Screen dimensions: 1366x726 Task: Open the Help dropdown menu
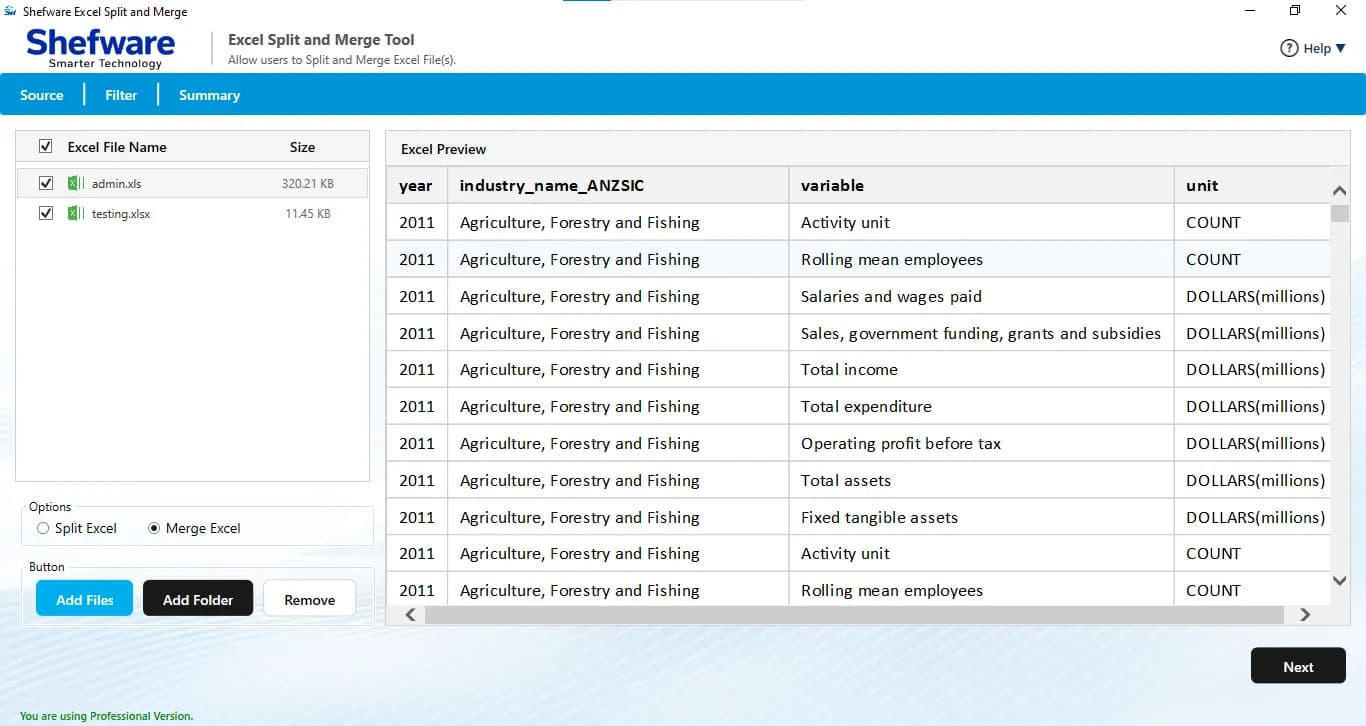[x=1325, y=48]
